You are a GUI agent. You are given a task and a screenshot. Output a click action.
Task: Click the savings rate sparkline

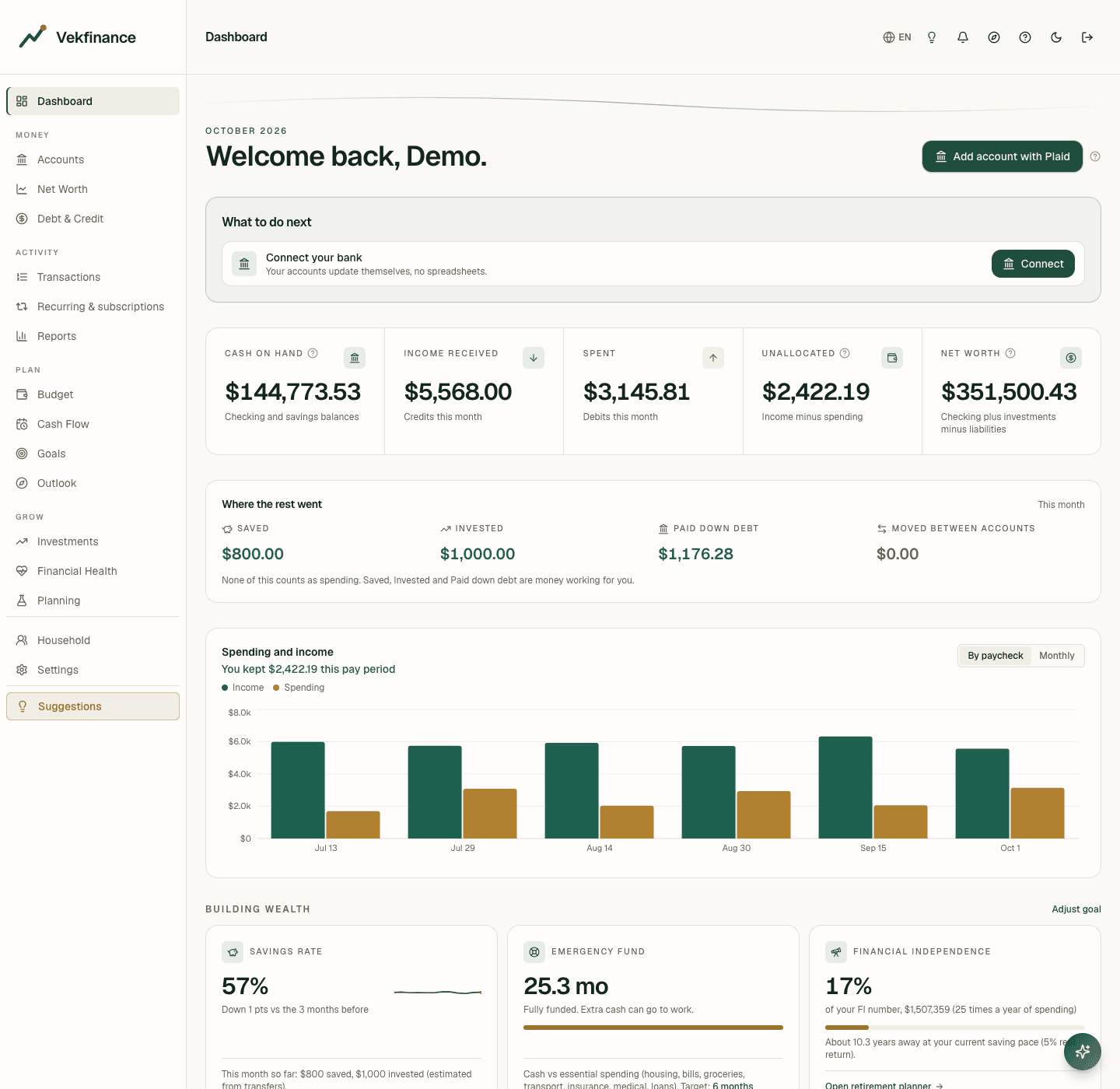[x=438, y=993]
